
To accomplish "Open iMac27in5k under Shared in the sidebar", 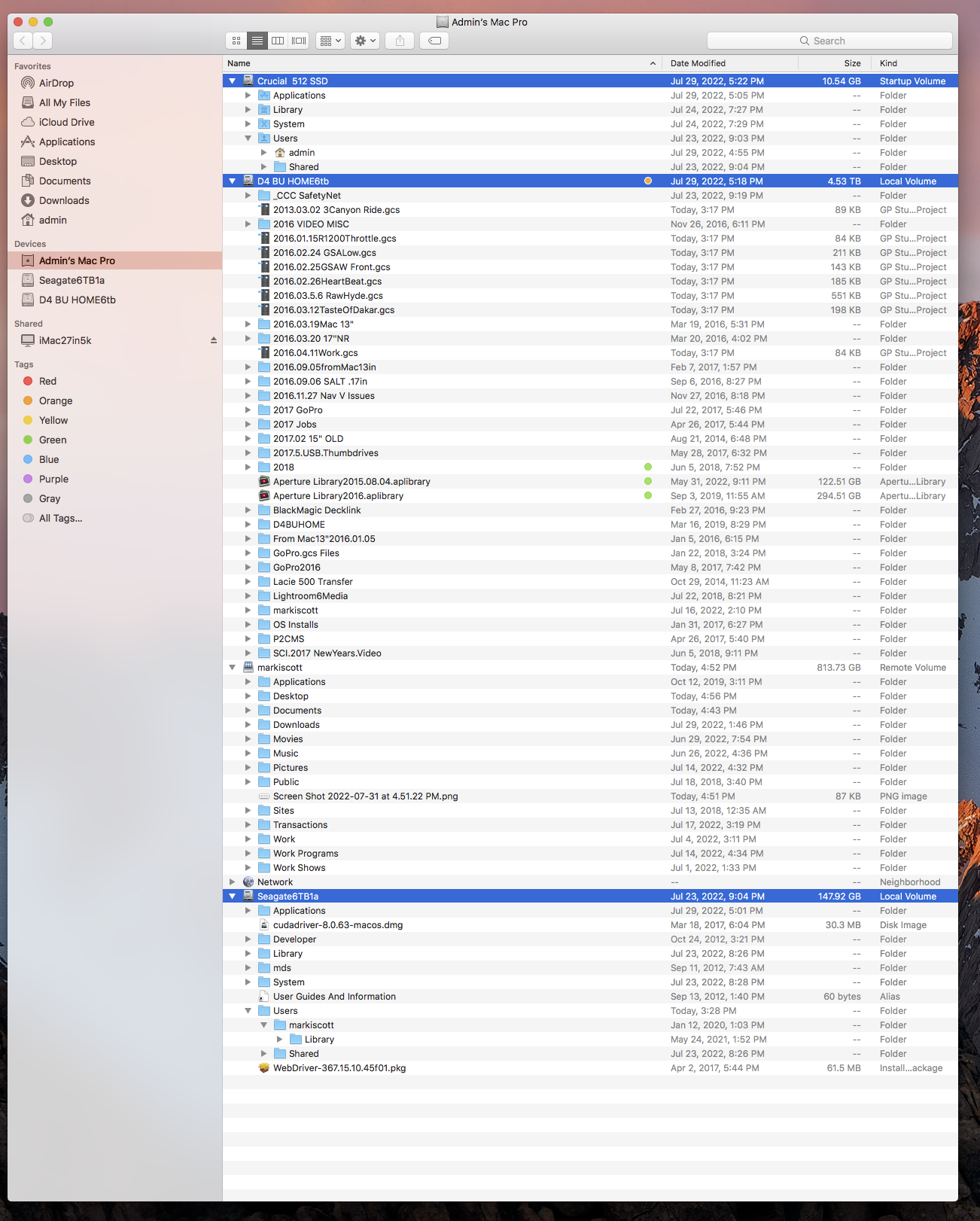I will (65, 340).
